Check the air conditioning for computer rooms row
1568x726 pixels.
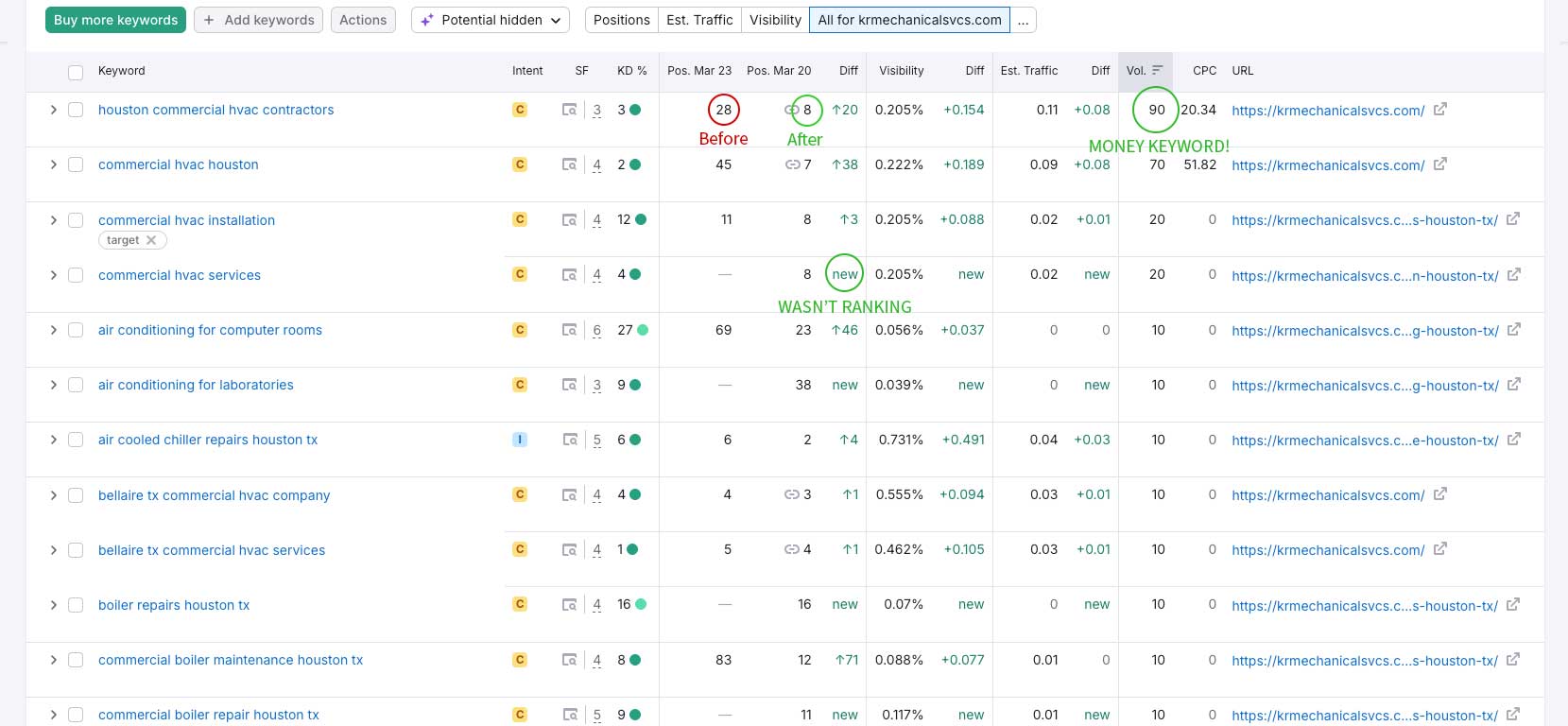[76, 330]
